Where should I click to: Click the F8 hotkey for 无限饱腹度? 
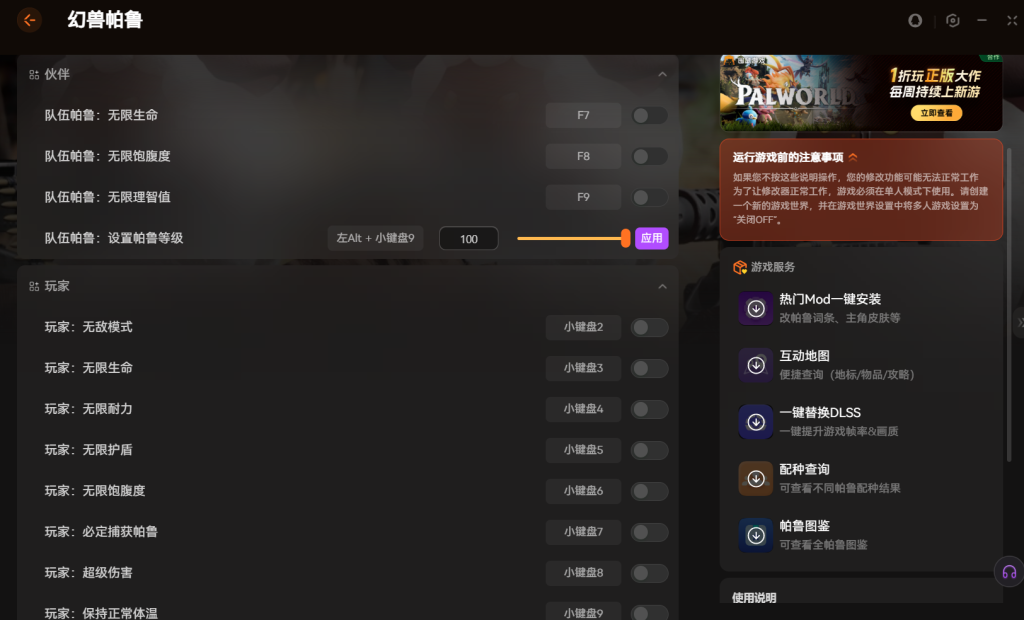pyautogui.click(x=583, y=157)
